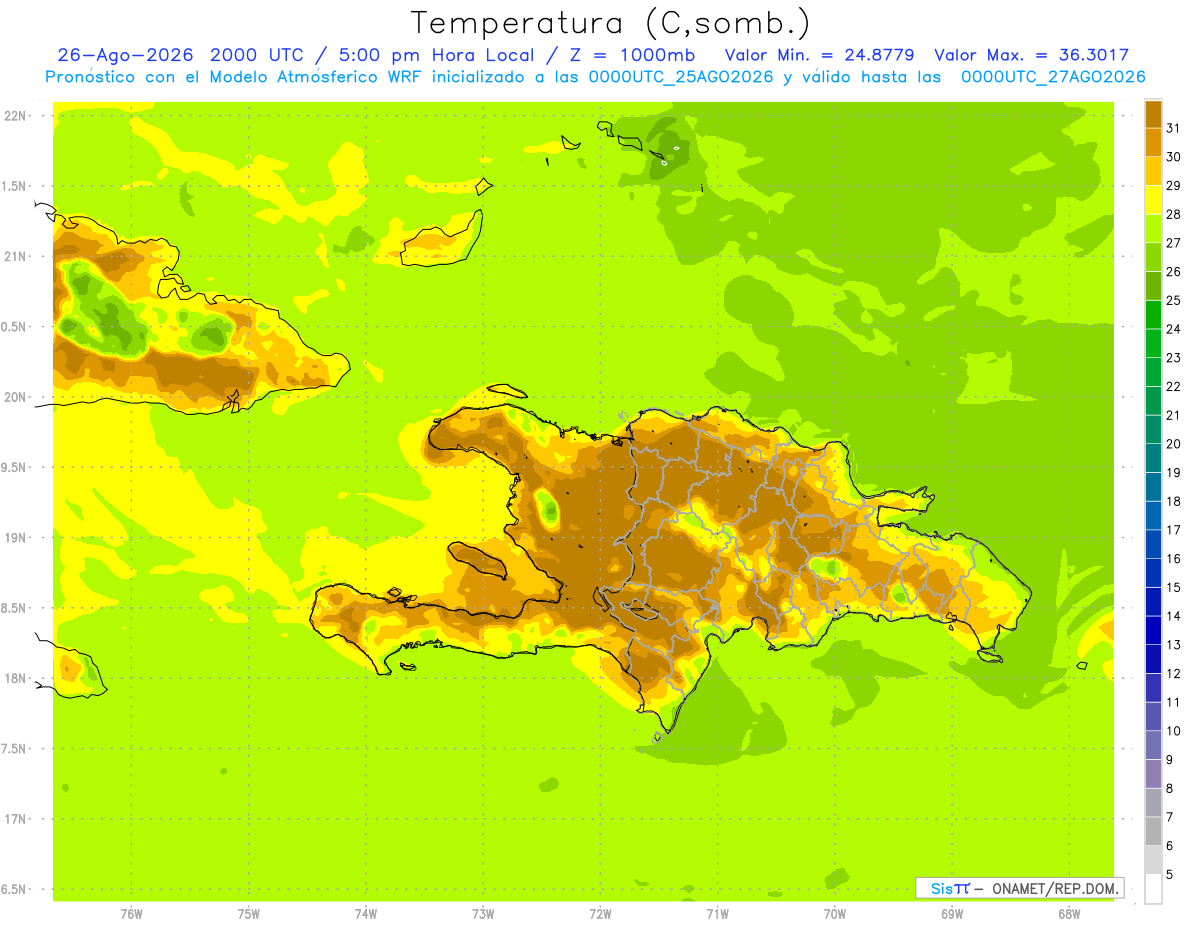The height and width of the screenshot is (927, 1200).
Task: Select the "Z = 1000mb" level text
Action: pyautogui.click(x=632, y=55)
